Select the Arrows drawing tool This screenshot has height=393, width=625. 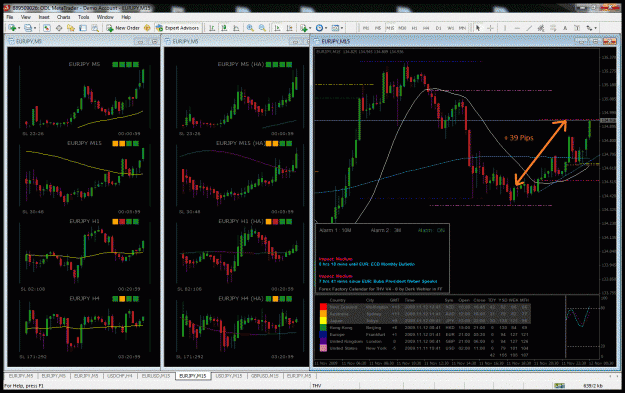point(589,28)
